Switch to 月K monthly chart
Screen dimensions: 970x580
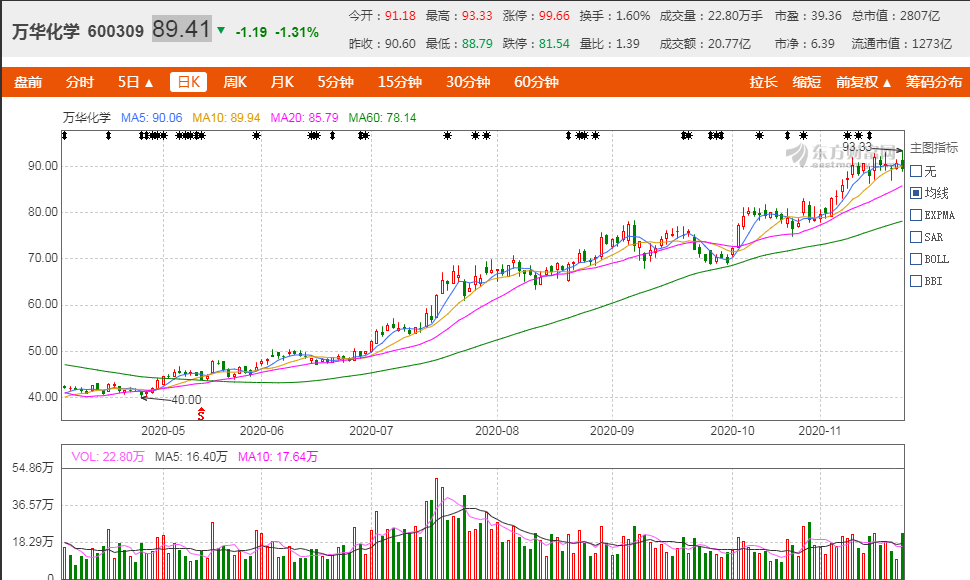tap(282, 82)
